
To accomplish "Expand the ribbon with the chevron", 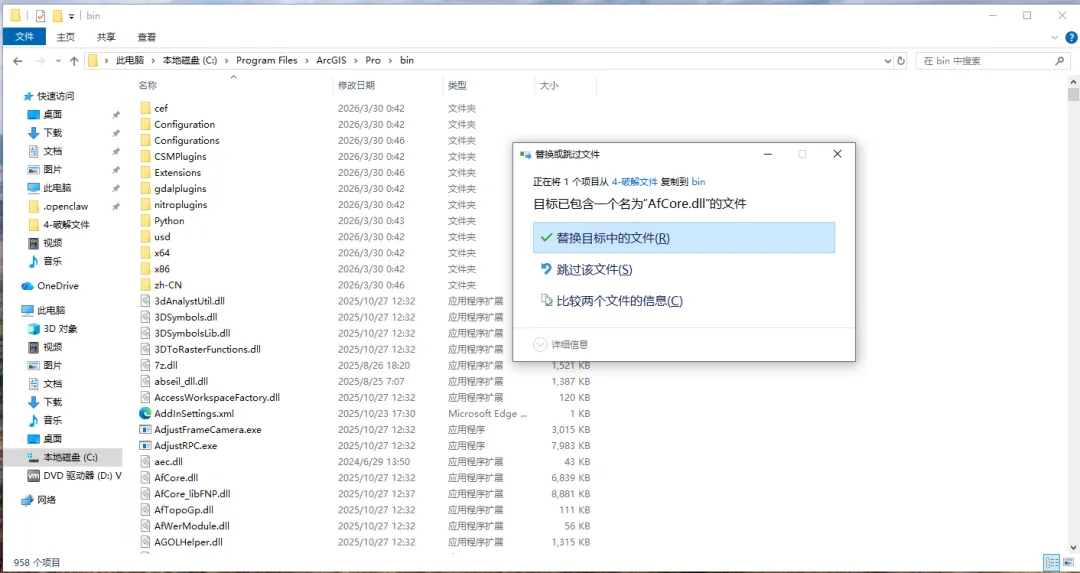I will 1055,37.
